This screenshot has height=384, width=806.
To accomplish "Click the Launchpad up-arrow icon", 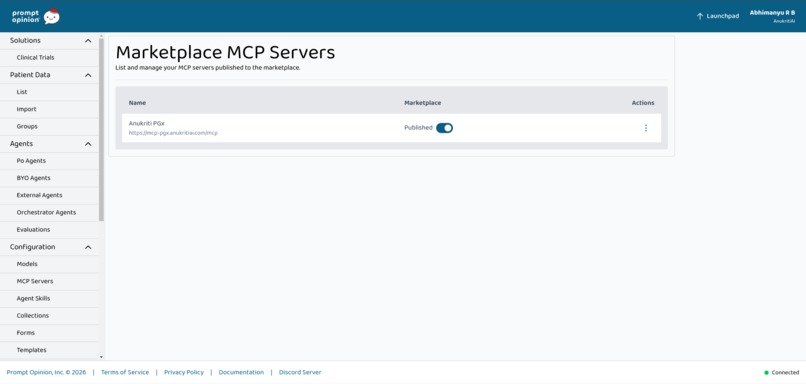I will (x=700, y=16).
